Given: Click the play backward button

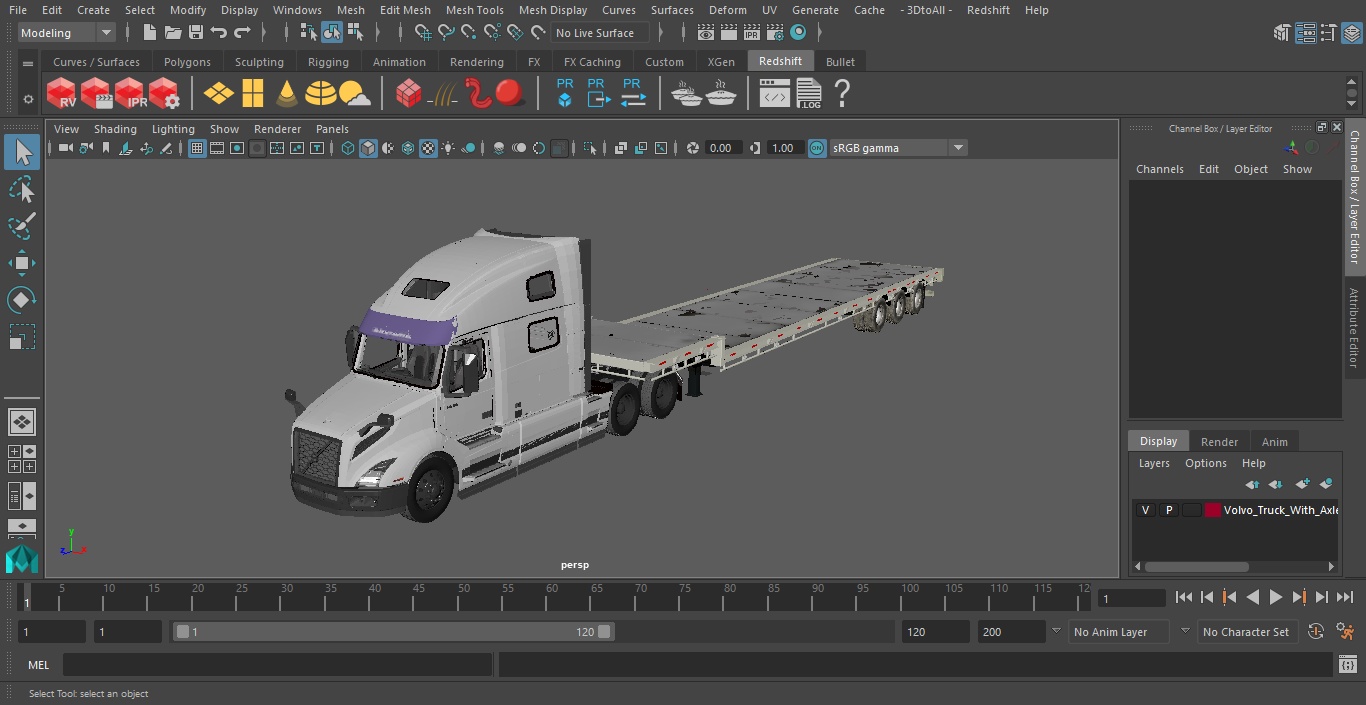Looking at the screenshot, I should pos(1252,597).
